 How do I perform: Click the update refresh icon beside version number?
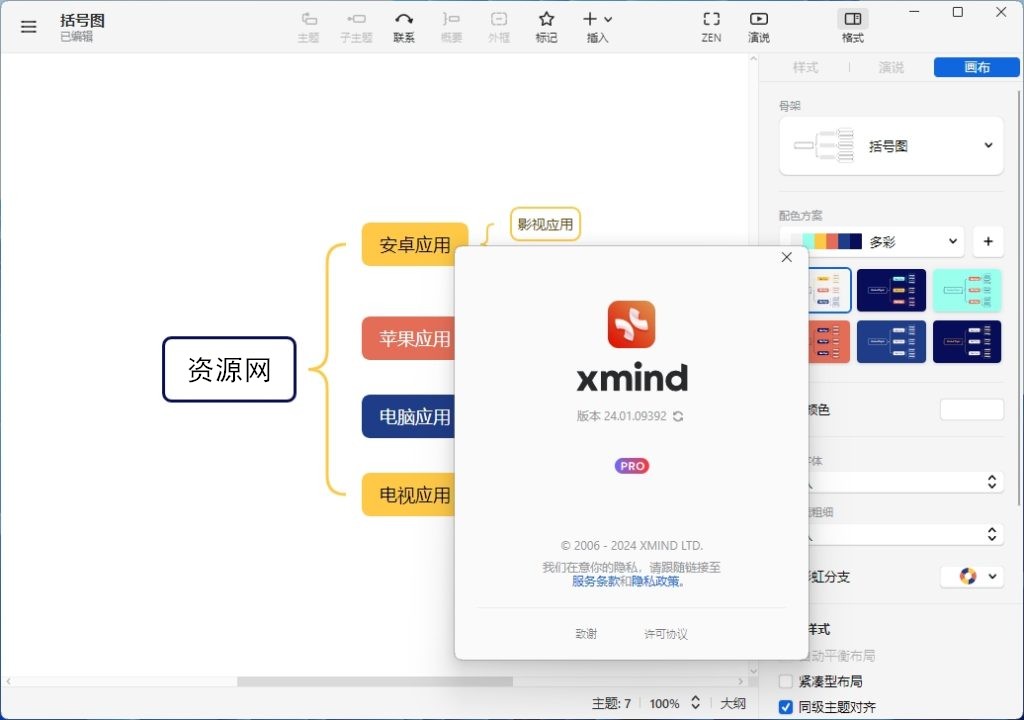tap(678, 416)
